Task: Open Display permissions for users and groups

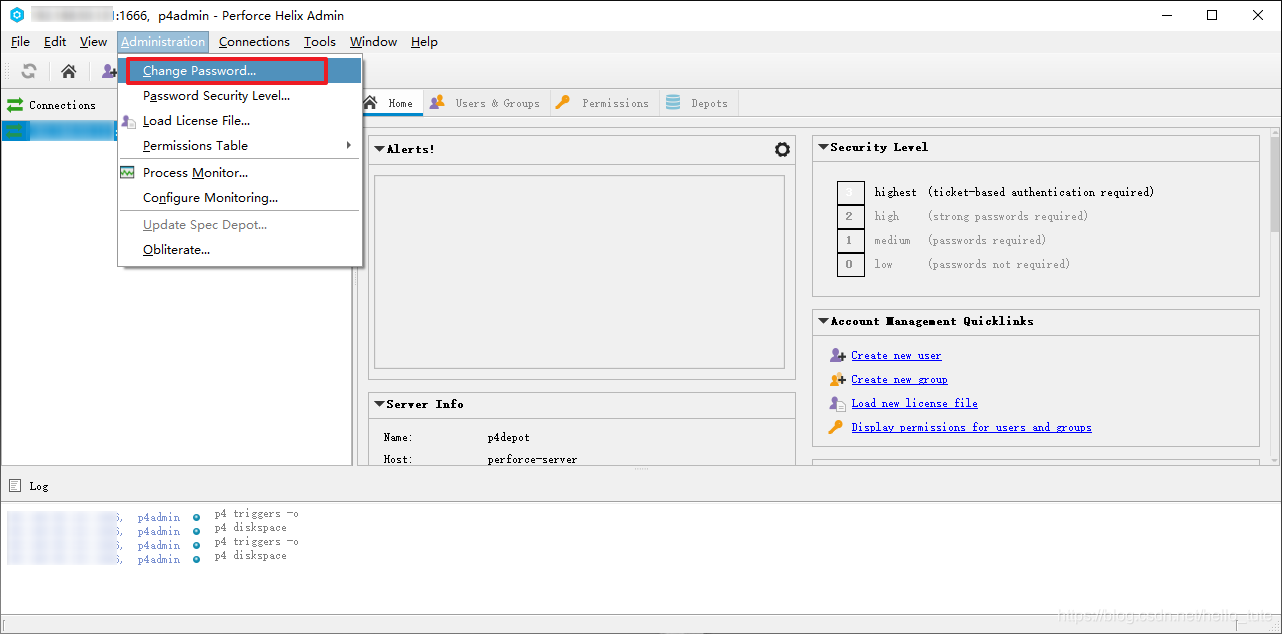Action: pyautogui.click(x=971, y=427)
